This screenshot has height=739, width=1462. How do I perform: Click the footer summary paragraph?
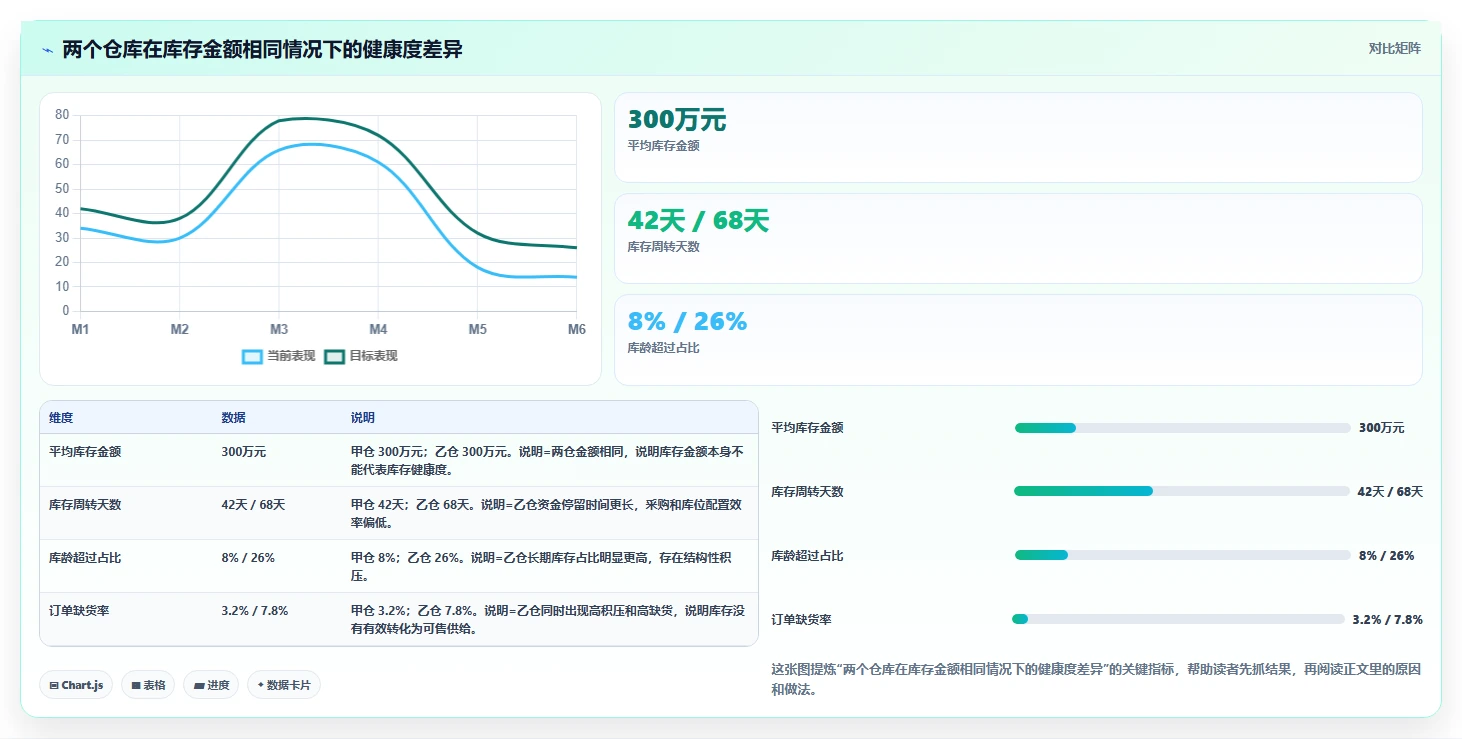pyautogui.click(x=1096, y=679)
